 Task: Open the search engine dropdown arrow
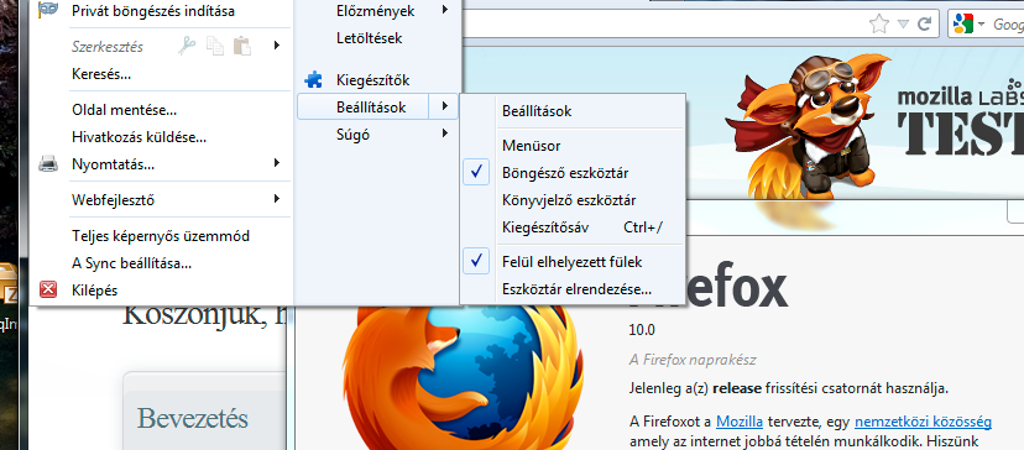(x=980, y=25)
